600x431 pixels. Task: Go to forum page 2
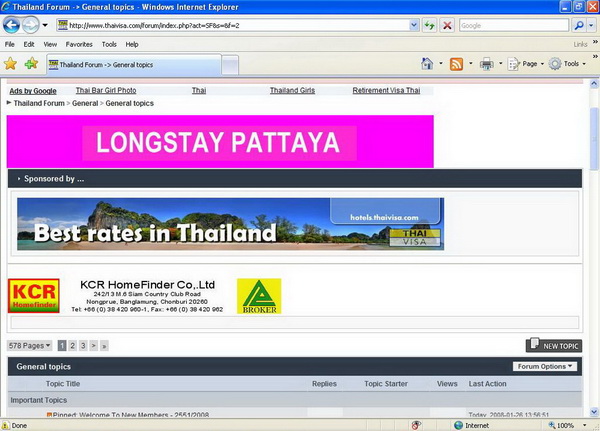point(72,346)
